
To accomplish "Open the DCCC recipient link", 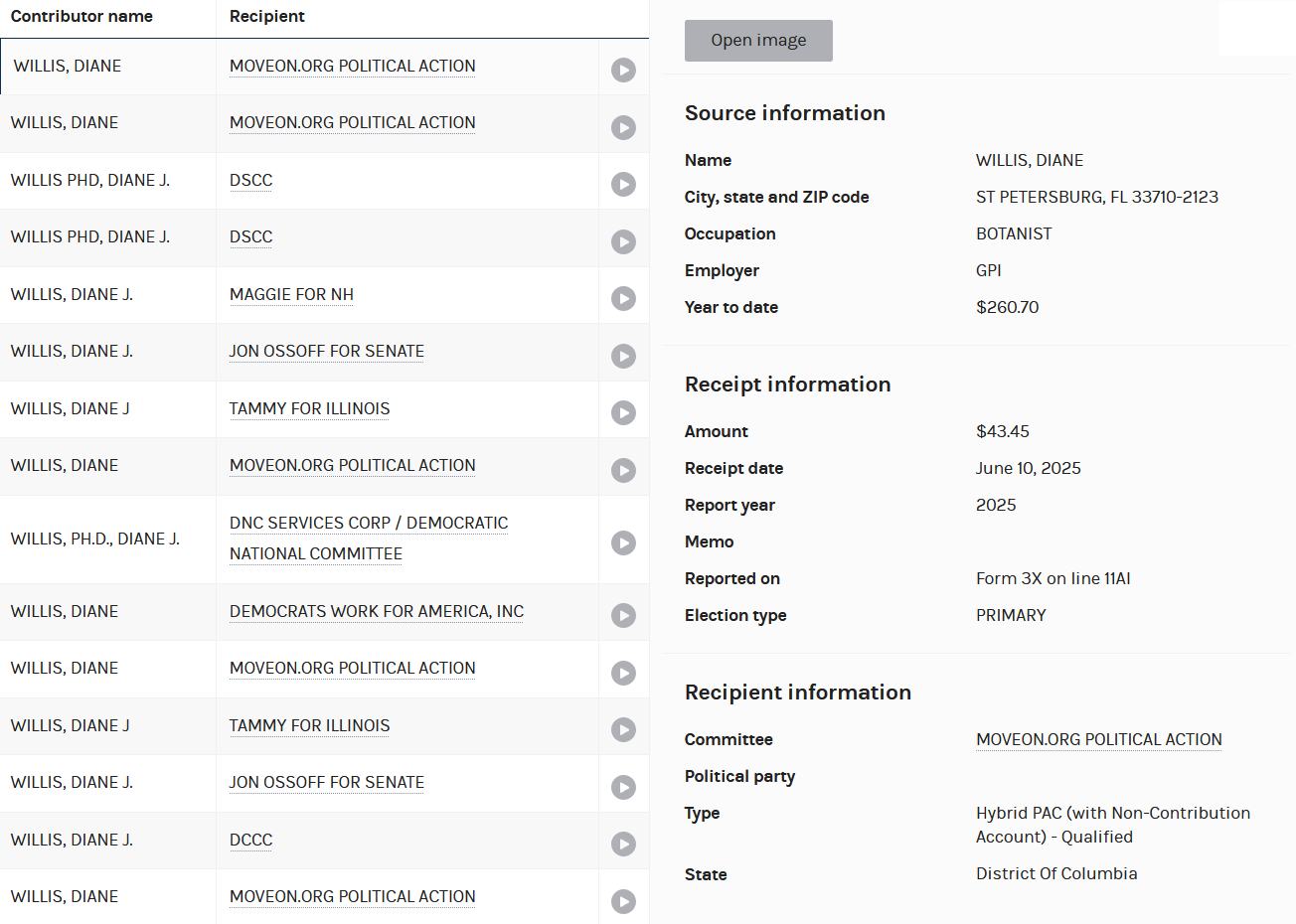I will click(250, 840).
